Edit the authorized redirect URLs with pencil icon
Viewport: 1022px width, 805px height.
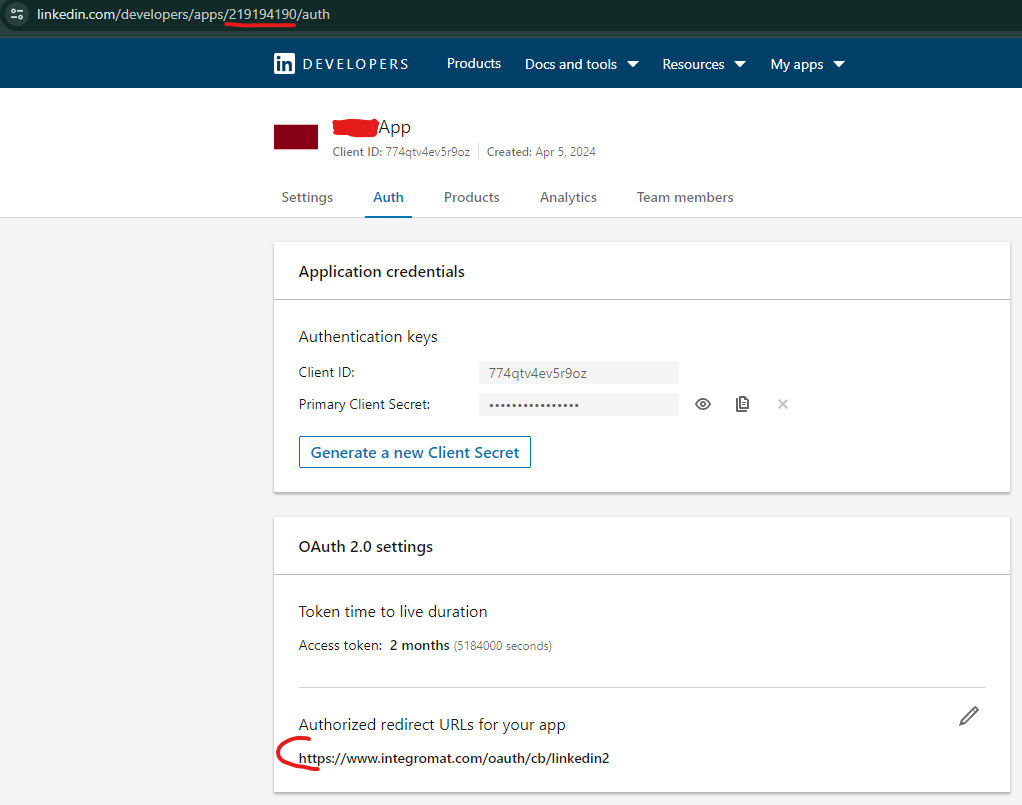[x=968, y=716]
